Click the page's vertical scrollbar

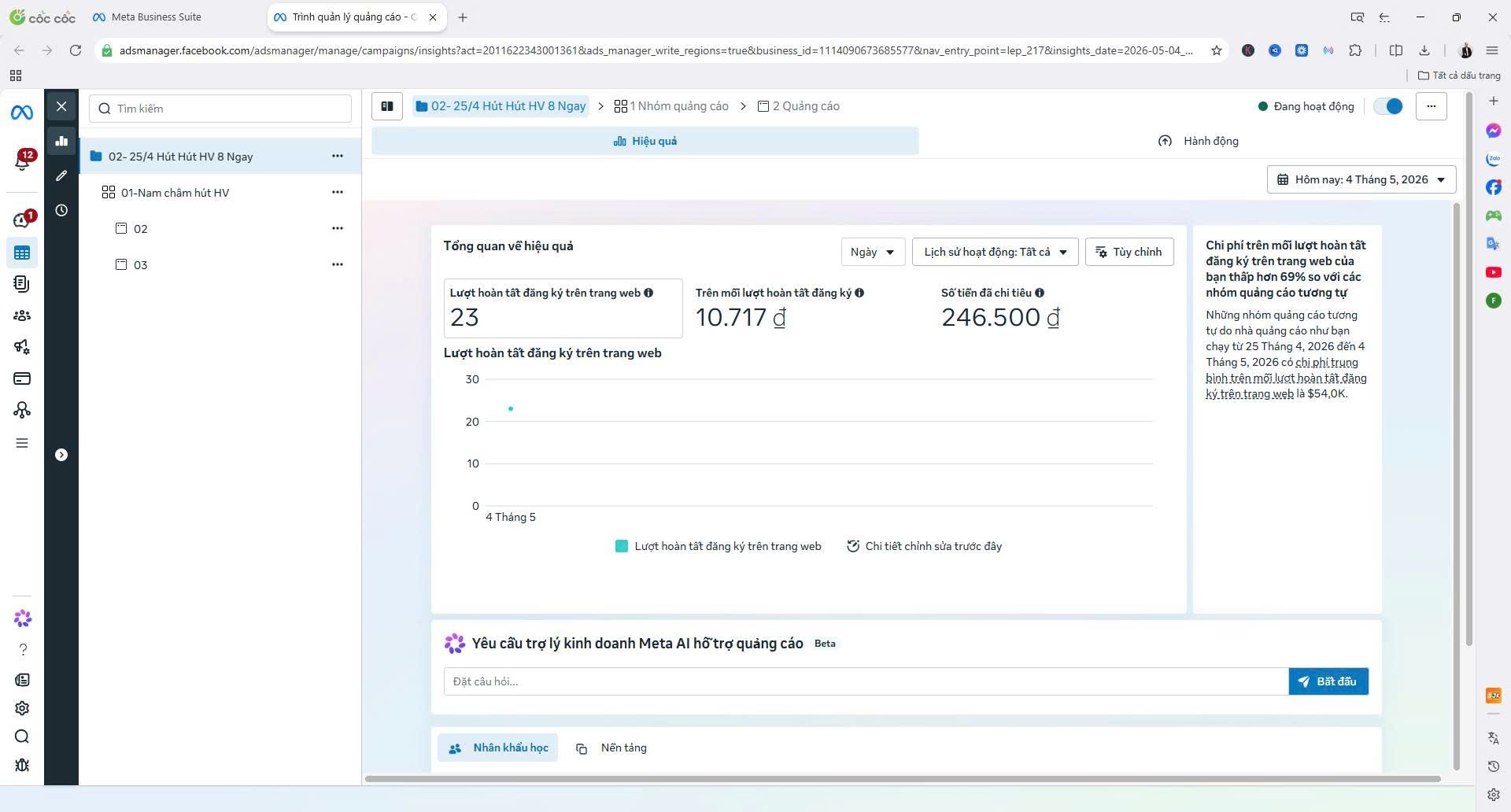pyautogui.click(x=1469, y=370)
